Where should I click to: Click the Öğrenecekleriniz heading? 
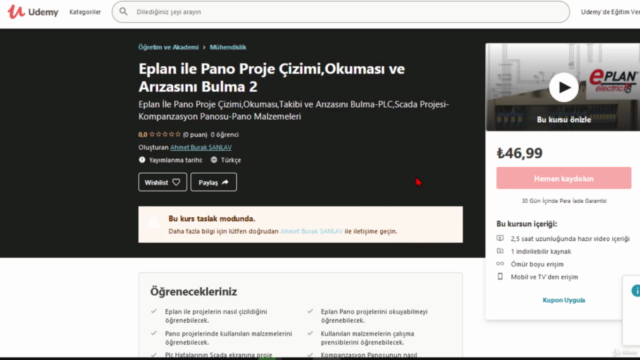[193, 291]
